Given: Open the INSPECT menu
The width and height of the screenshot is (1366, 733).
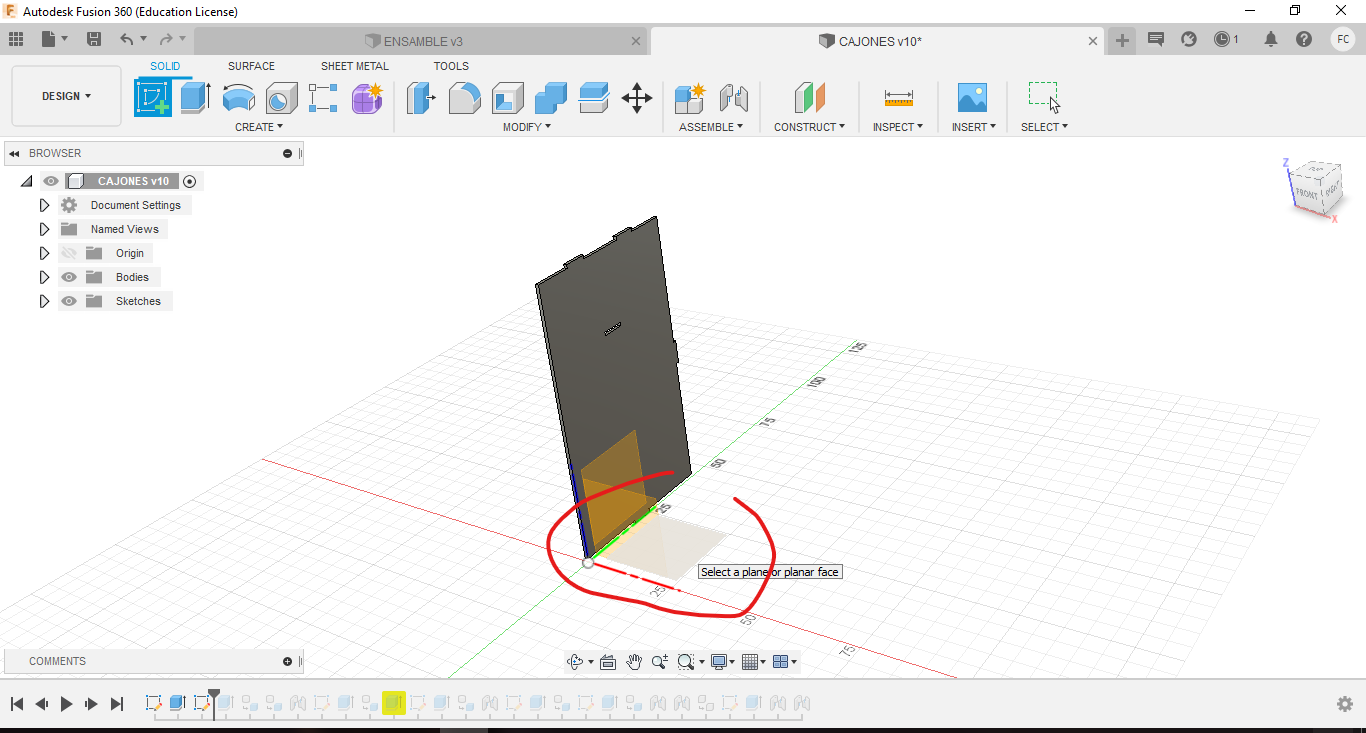Looking at the screenshot, I should click(898, 127).
